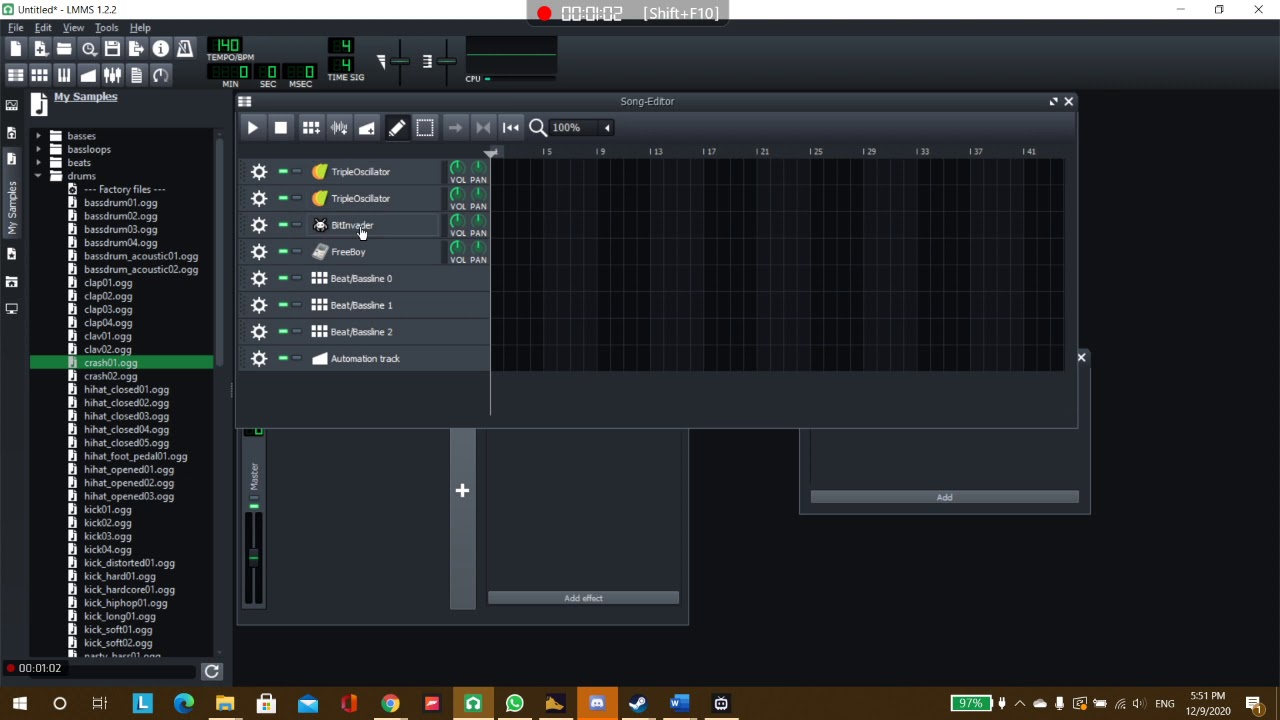Show the Song Editor window
1280x720 pixels.
point(16,75)
